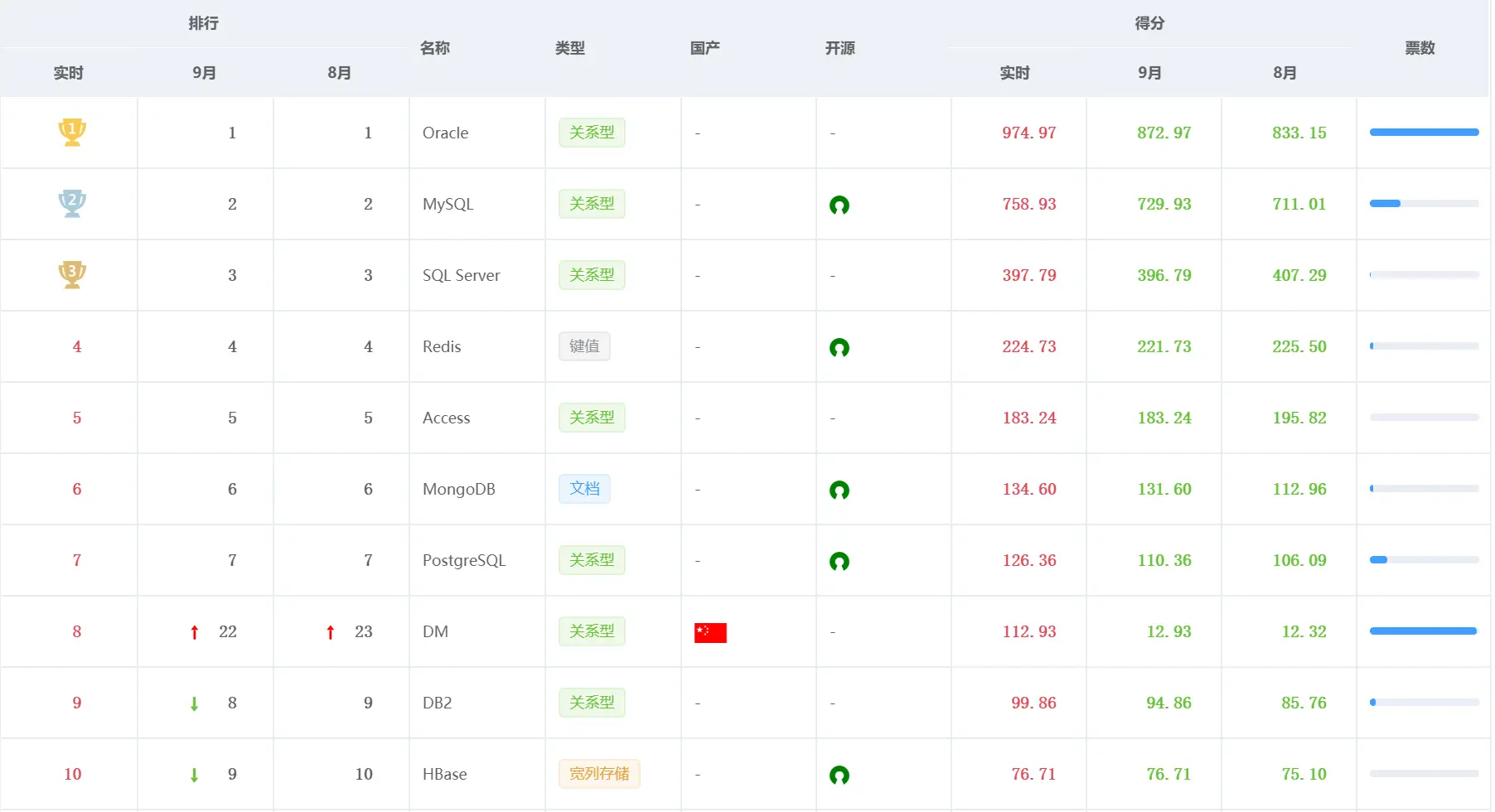Click the open-source icon in the MySQL row
The image size is (1495, 812).
tap(839, 205)
